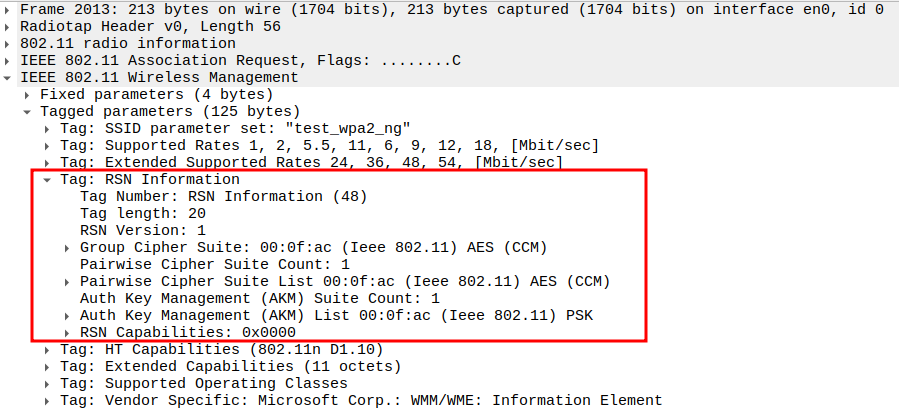Expand Radiotap Header v0 details

pyautogui.click(x=8, y=26)
